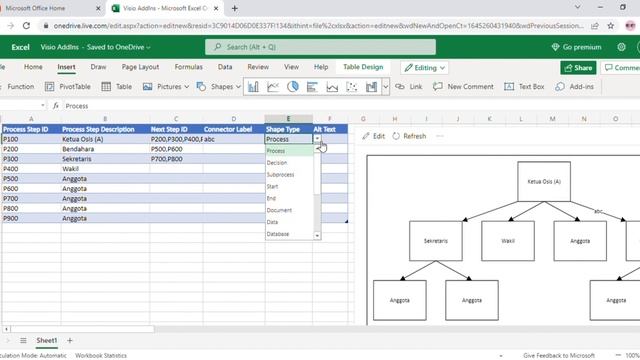Screen dimensions: 640x360
Task: Open the Help tab
Action: click(321, 67)
